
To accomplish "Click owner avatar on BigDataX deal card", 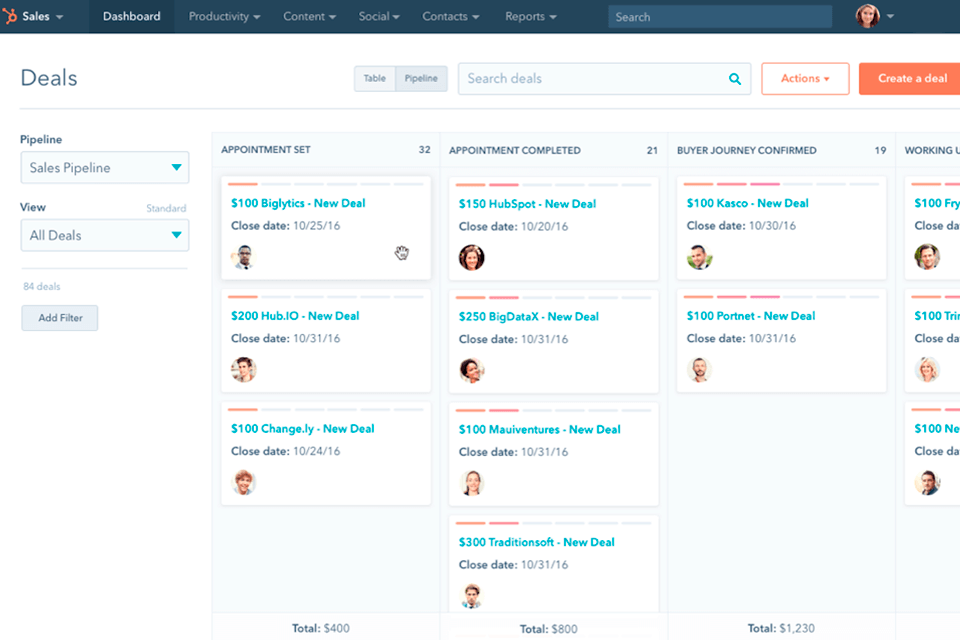I will click(471, 371).
